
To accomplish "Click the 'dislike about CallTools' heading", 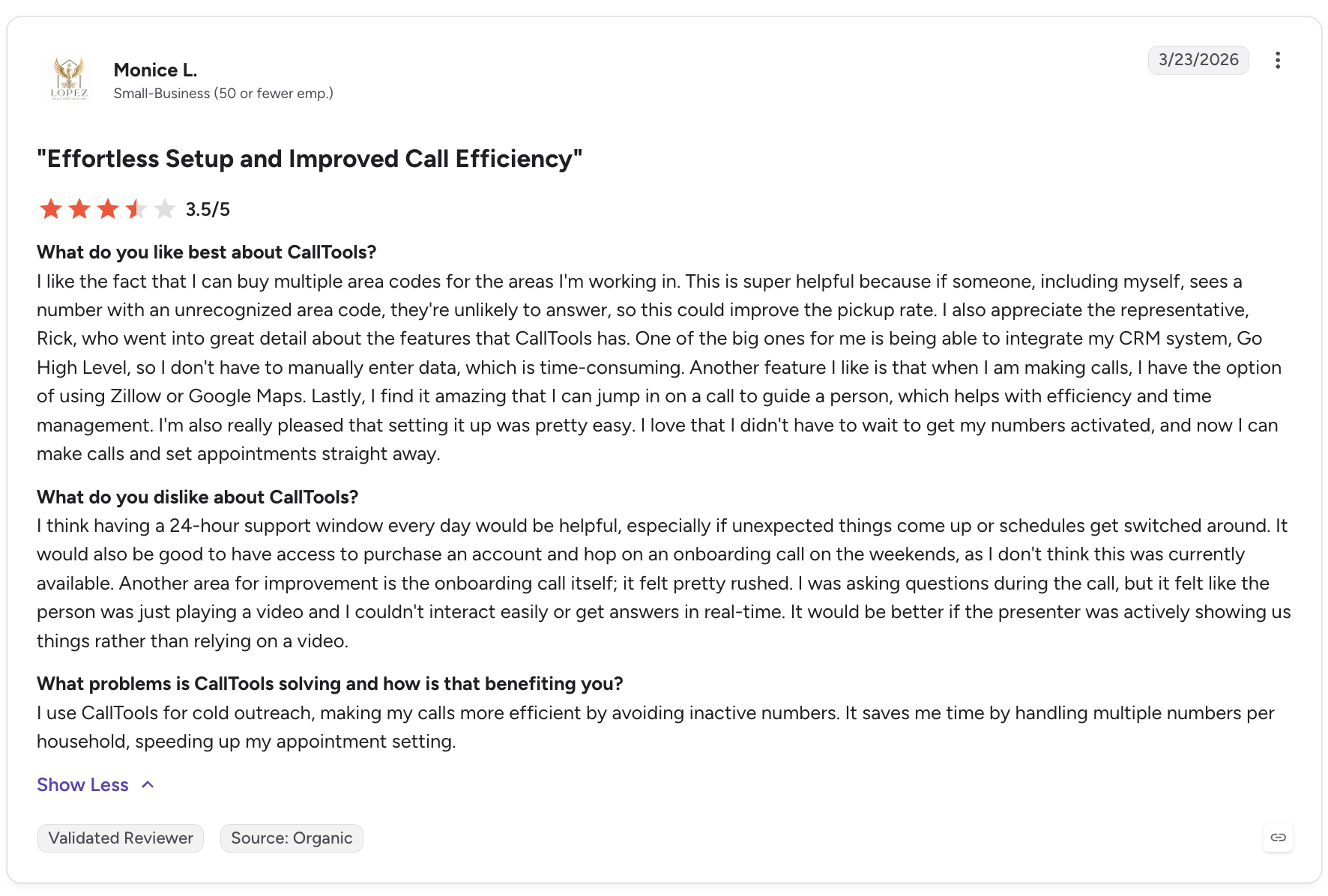I will [197, 497].
